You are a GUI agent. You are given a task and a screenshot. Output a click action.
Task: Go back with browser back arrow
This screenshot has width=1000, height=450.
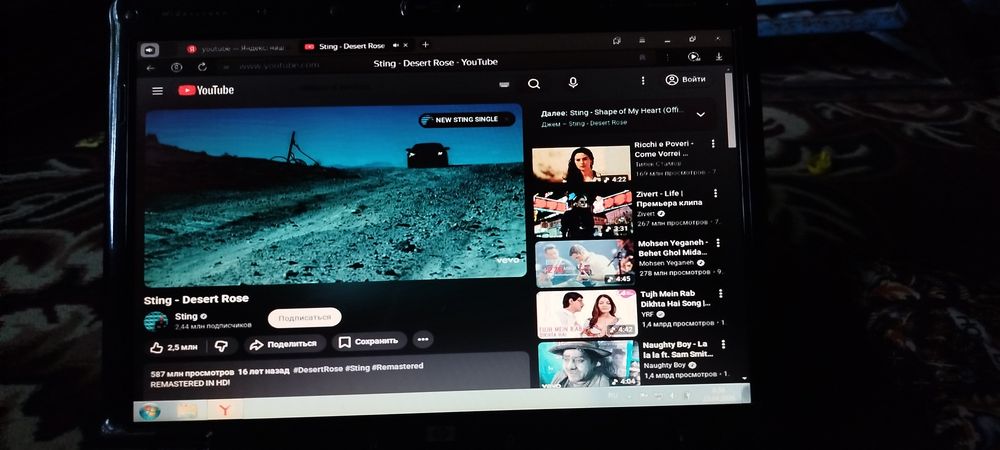coord(151,68)
